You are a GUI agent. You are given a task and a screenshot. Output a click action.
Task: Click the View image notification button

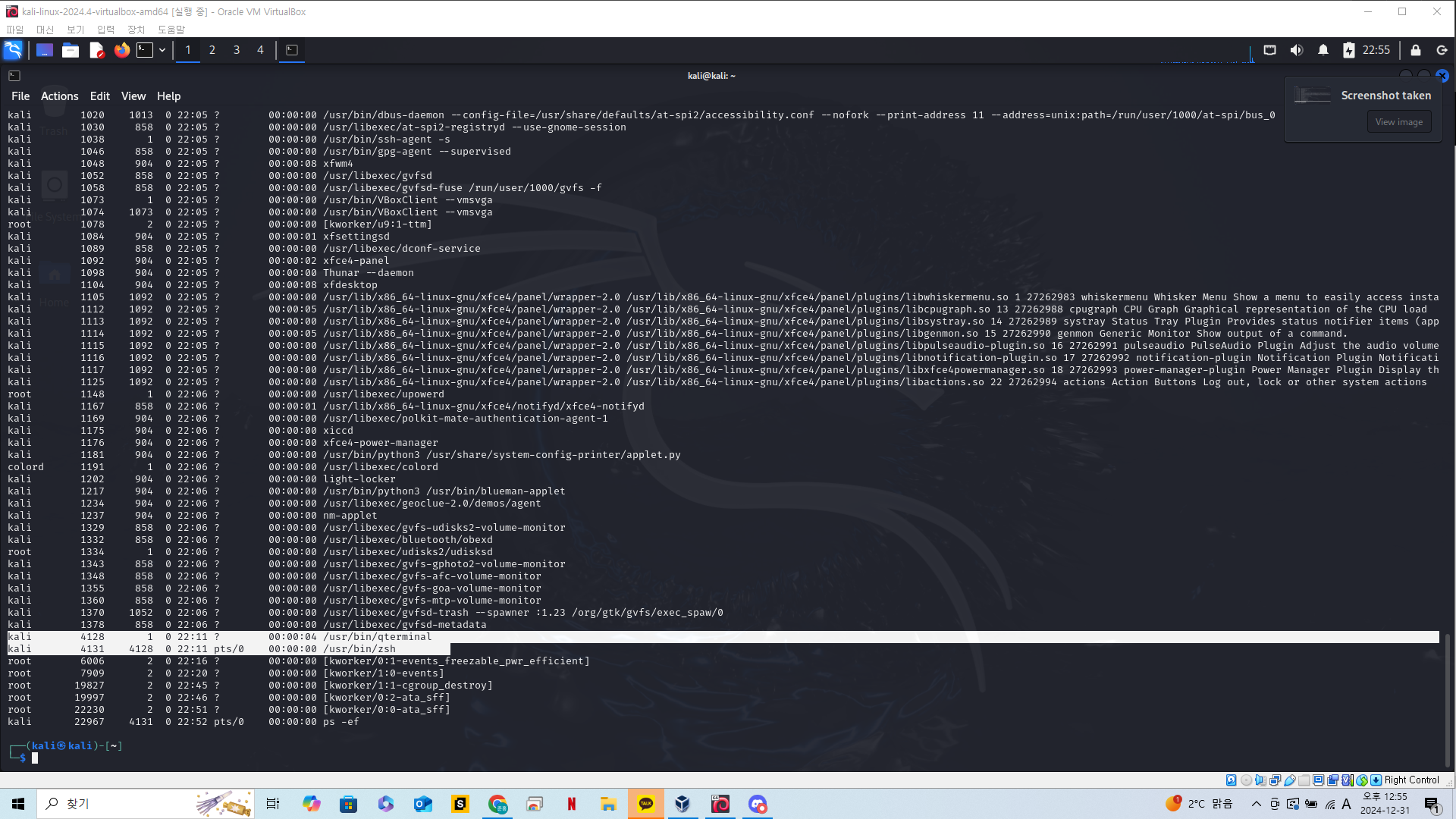pos(1398,122)
